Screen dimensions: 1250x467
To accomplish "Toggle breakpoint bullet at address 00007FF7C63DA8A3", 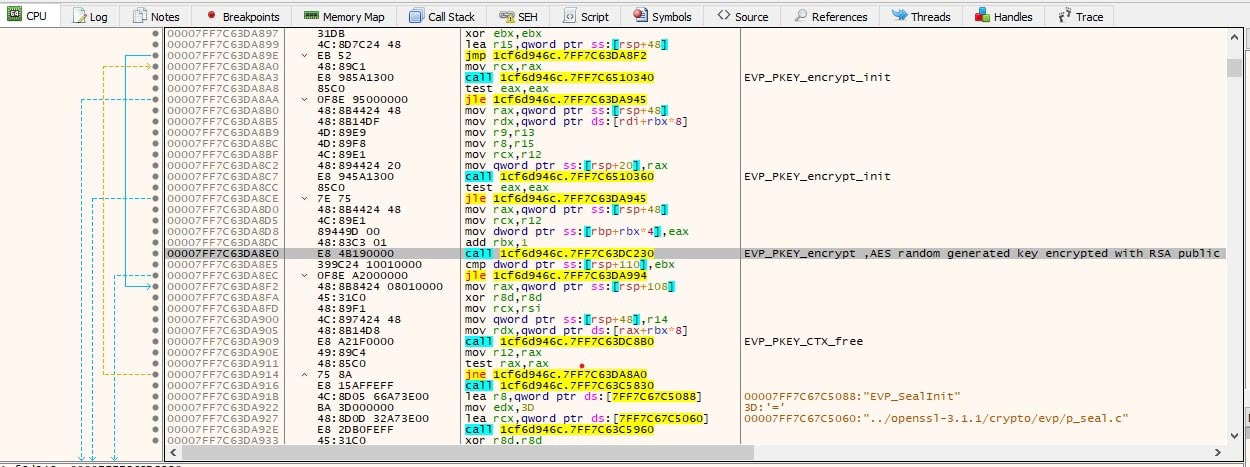I will (155, 77).
